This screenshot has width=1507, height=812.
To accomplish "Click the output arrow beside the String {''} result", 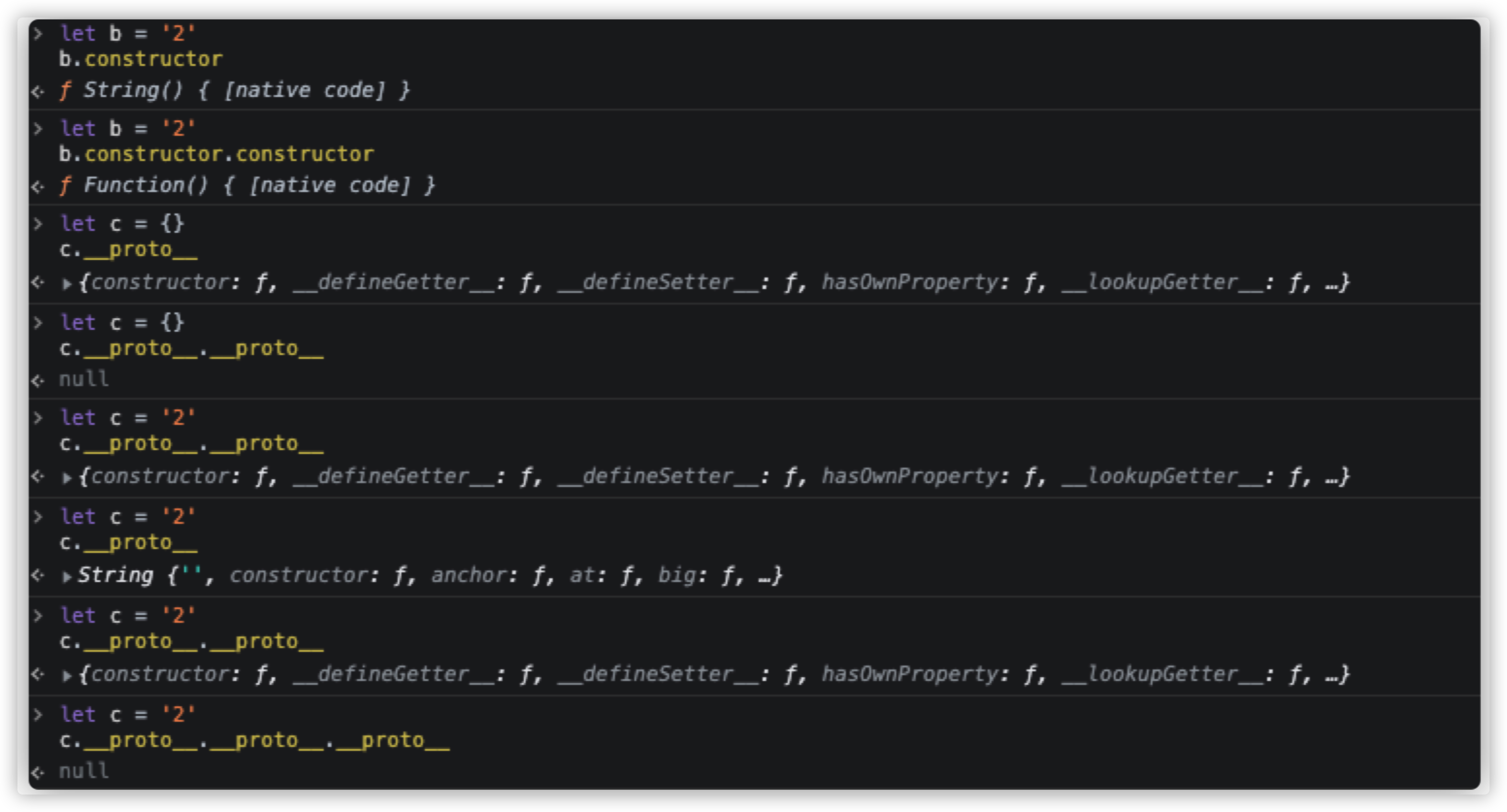I will (x=38, y=576).
